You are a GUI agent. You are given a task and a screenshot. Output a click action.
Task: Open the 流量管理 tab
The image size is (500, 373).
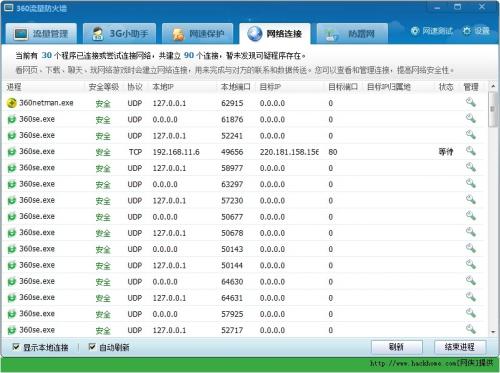pos(41,34)
